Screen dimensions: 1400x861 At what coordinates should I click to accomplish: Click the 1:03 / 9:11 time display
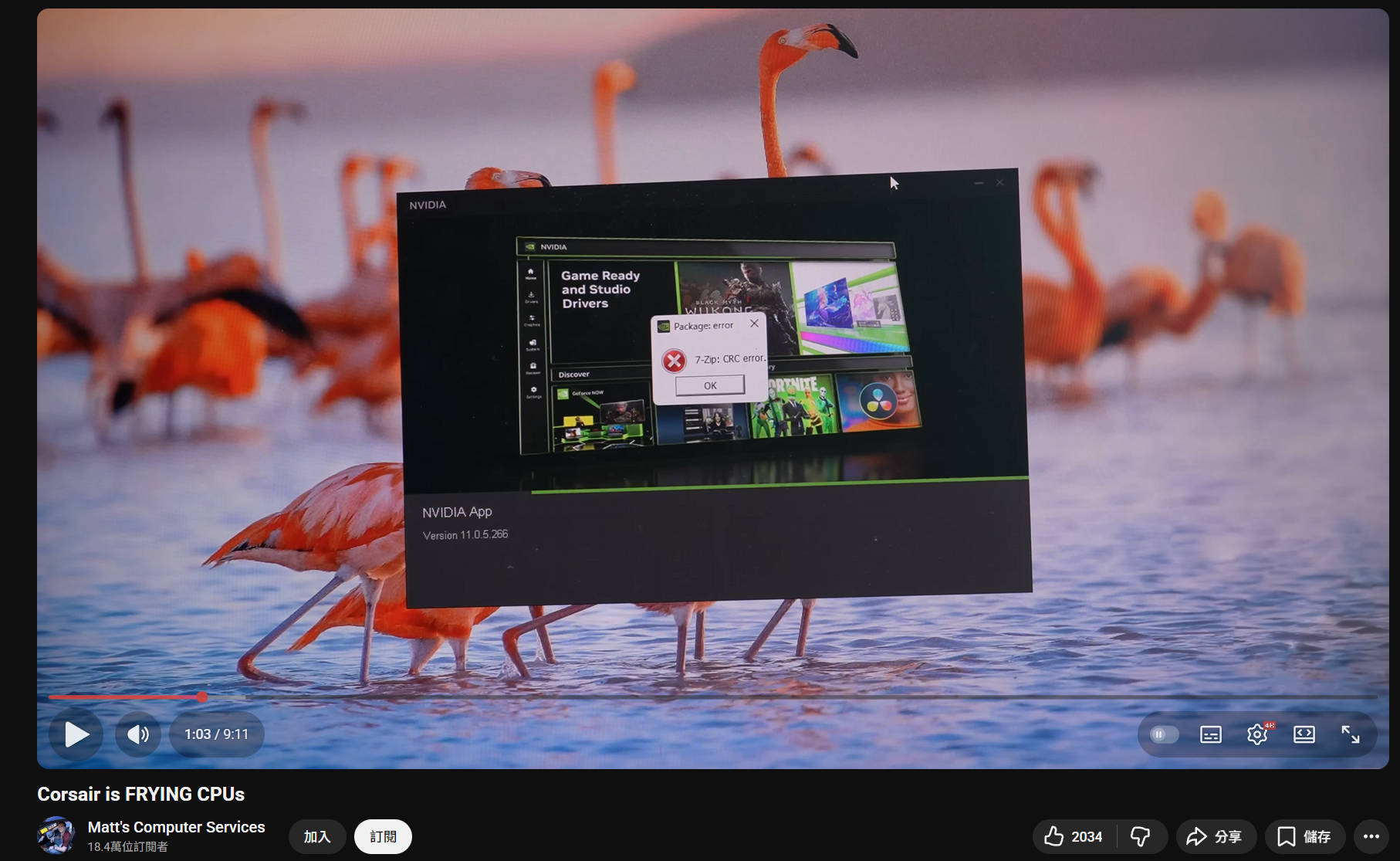pos(216,734)
